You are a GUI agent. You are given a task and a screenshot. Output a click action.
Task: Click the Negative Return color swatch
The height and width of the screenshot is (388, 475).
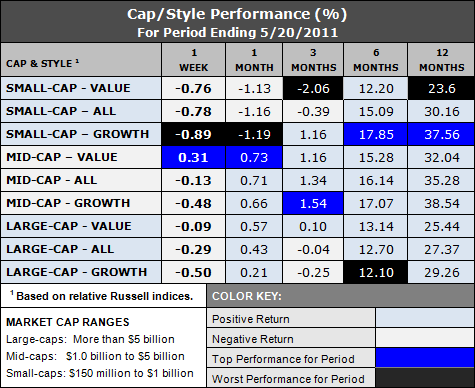coord(425,338)
